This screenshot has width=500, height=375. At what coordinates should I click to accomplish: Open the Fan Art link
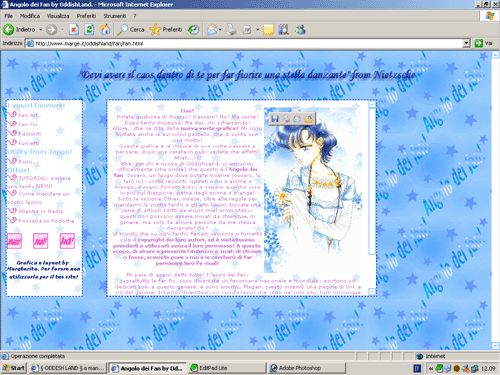[28, 115]
